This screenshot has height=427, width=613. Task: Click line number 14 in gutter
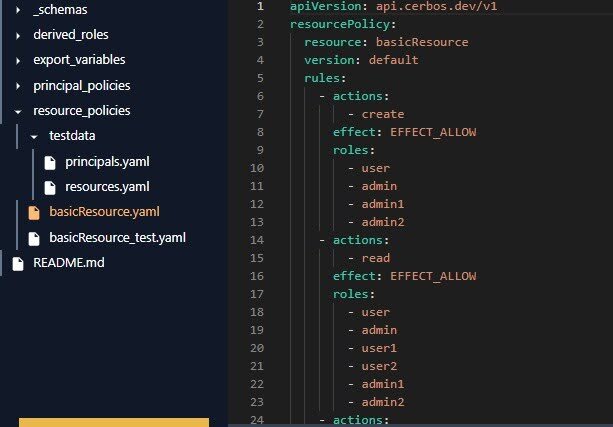257,240
